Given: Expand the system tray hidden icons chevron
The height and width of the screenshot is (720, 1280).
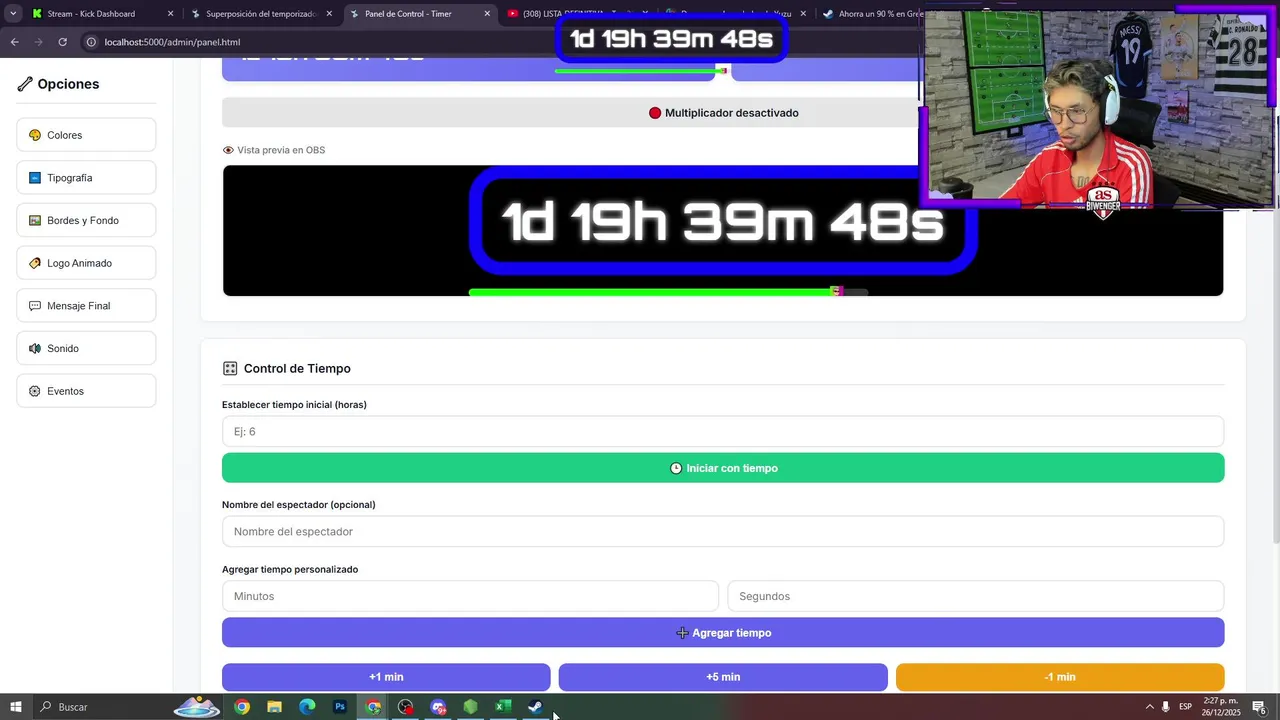Looking at the screenshot, I should click(1149, 707).
